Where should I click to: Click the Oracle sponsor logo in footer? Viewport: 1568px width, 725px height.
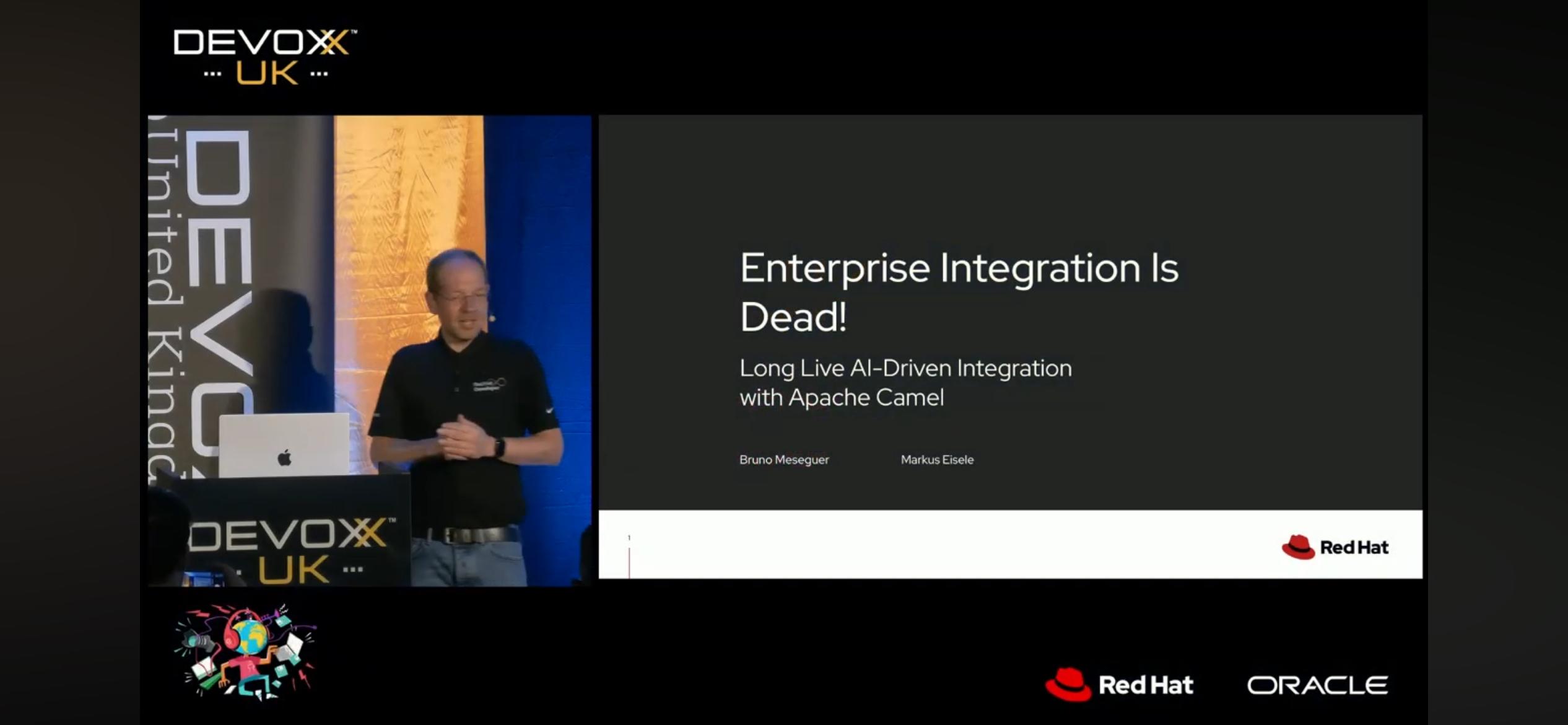pos(1317,685)
